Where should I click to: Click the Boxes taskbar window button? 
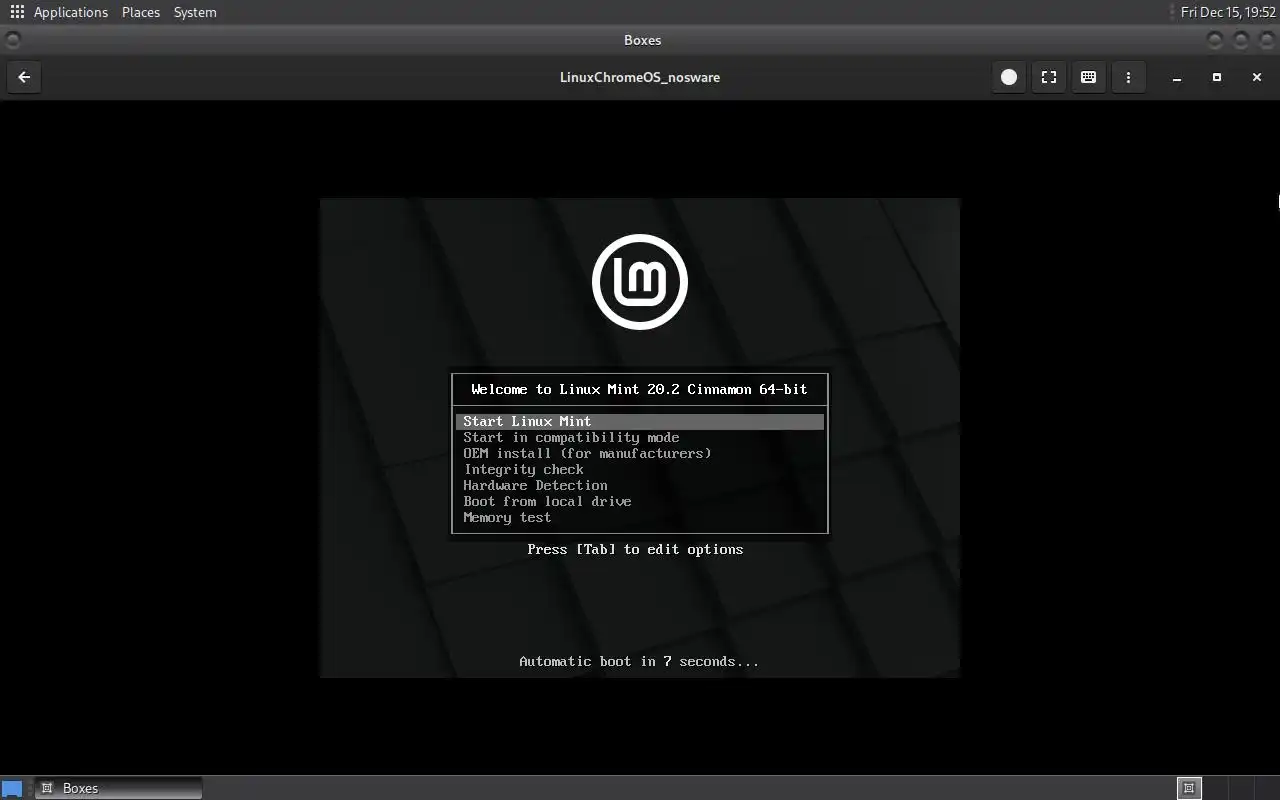[118, 788]
